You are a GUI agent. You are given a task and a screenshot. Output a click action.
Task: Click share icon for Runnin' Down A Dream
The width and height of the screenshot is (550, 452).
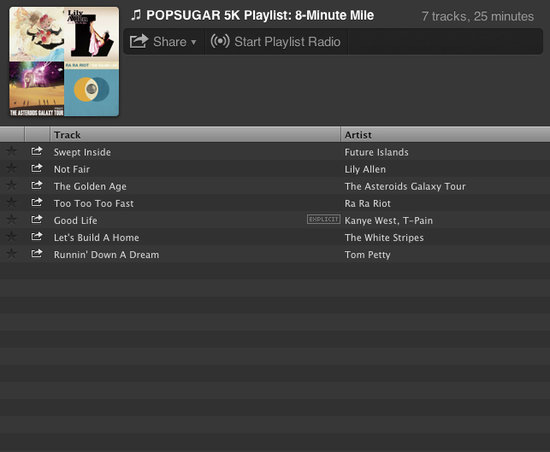[37, 254]
